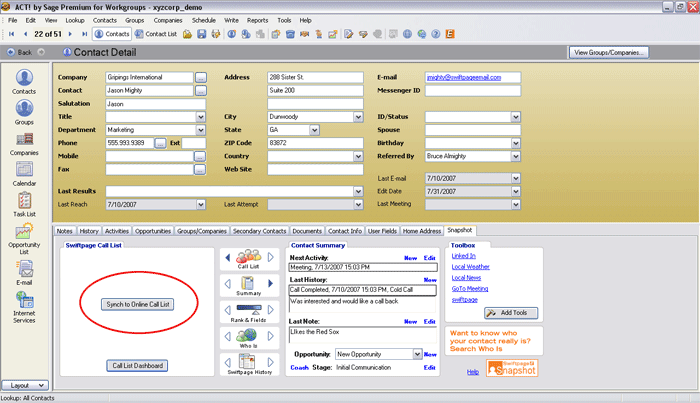Open Contacts in the left sidebar
The image size is (700, 403).
24,82
